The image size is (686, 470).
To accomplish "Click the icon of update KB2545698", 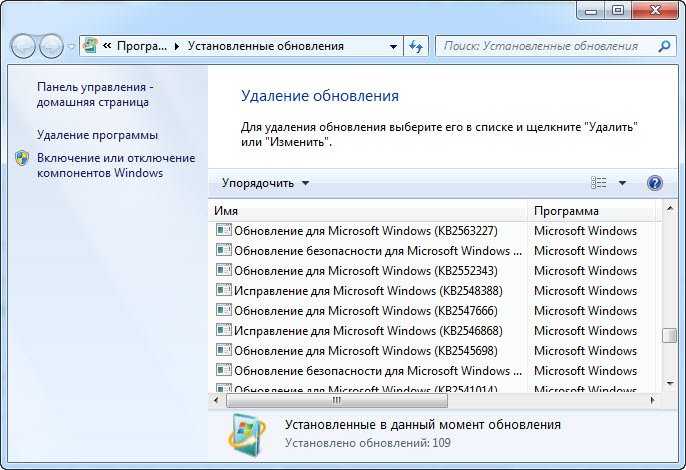I will pos(224,350).
